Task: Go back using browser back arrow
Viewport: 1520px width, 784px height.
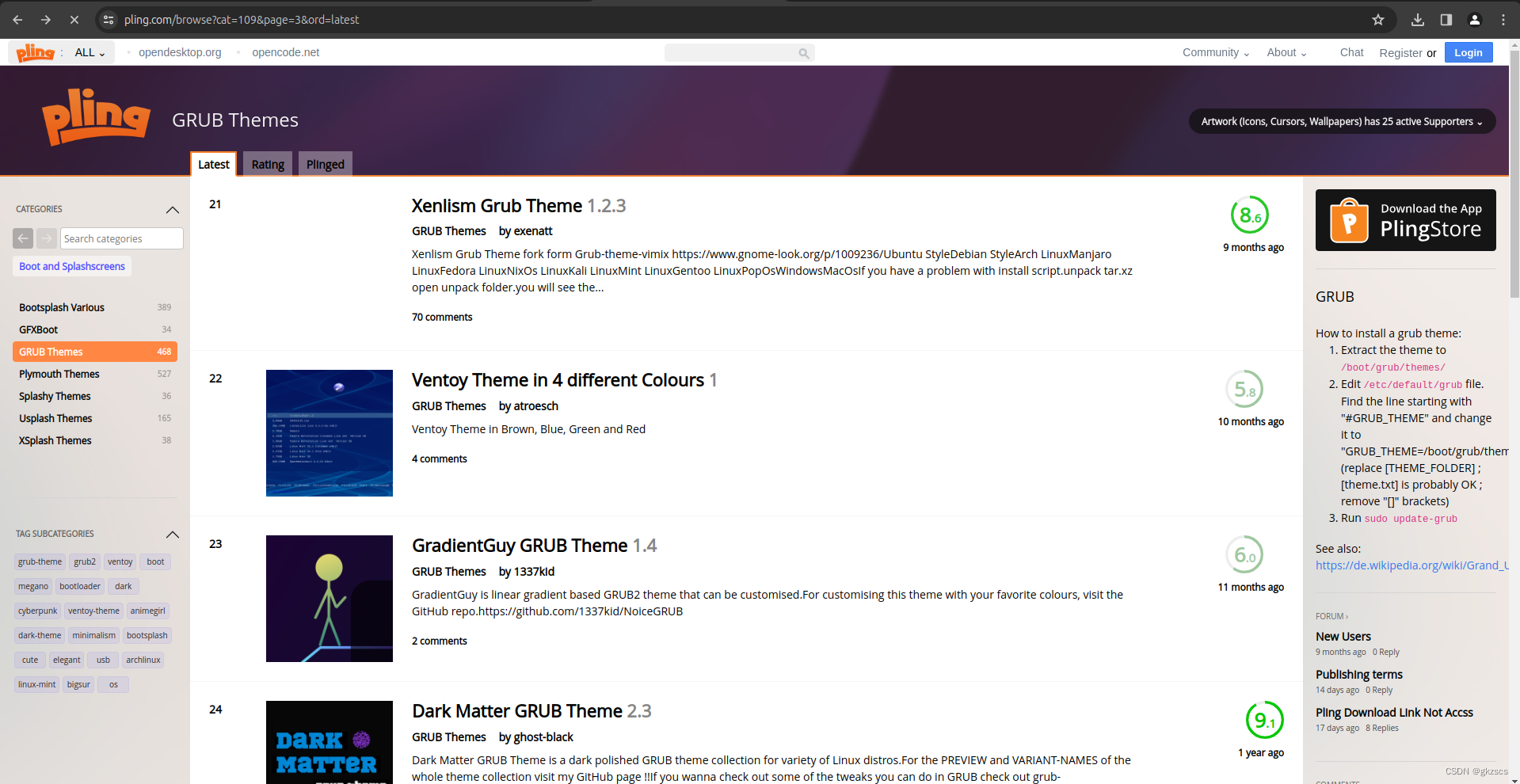Action: (17, 20)
